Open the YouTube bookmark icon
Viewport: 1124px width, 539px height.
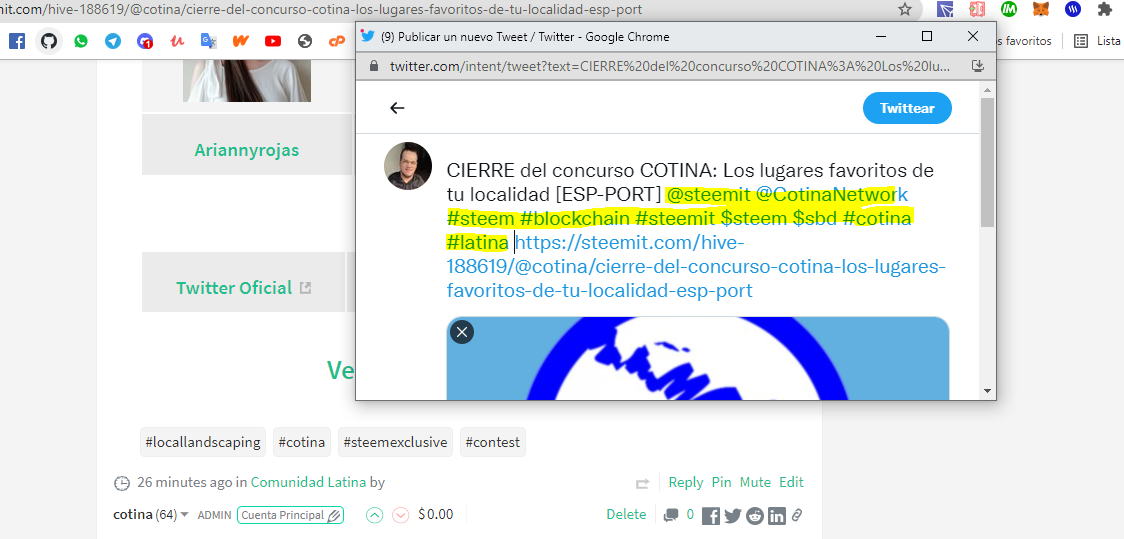coord(273,41)
